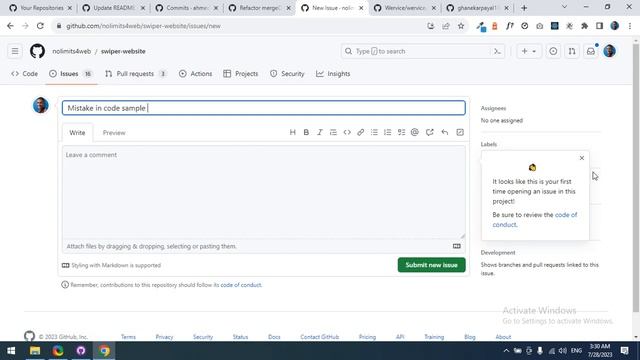Add a link to the comment
Image resolution: width=640 pixels, height=360 pixels.
coord(360,132)
